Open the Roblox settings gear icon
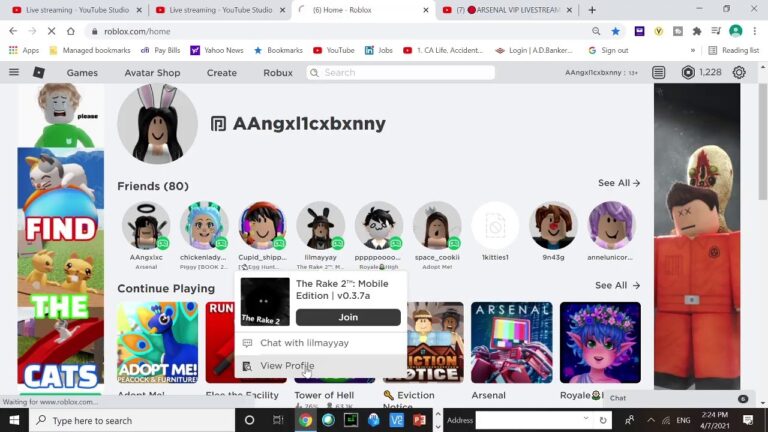 (739, 72)
